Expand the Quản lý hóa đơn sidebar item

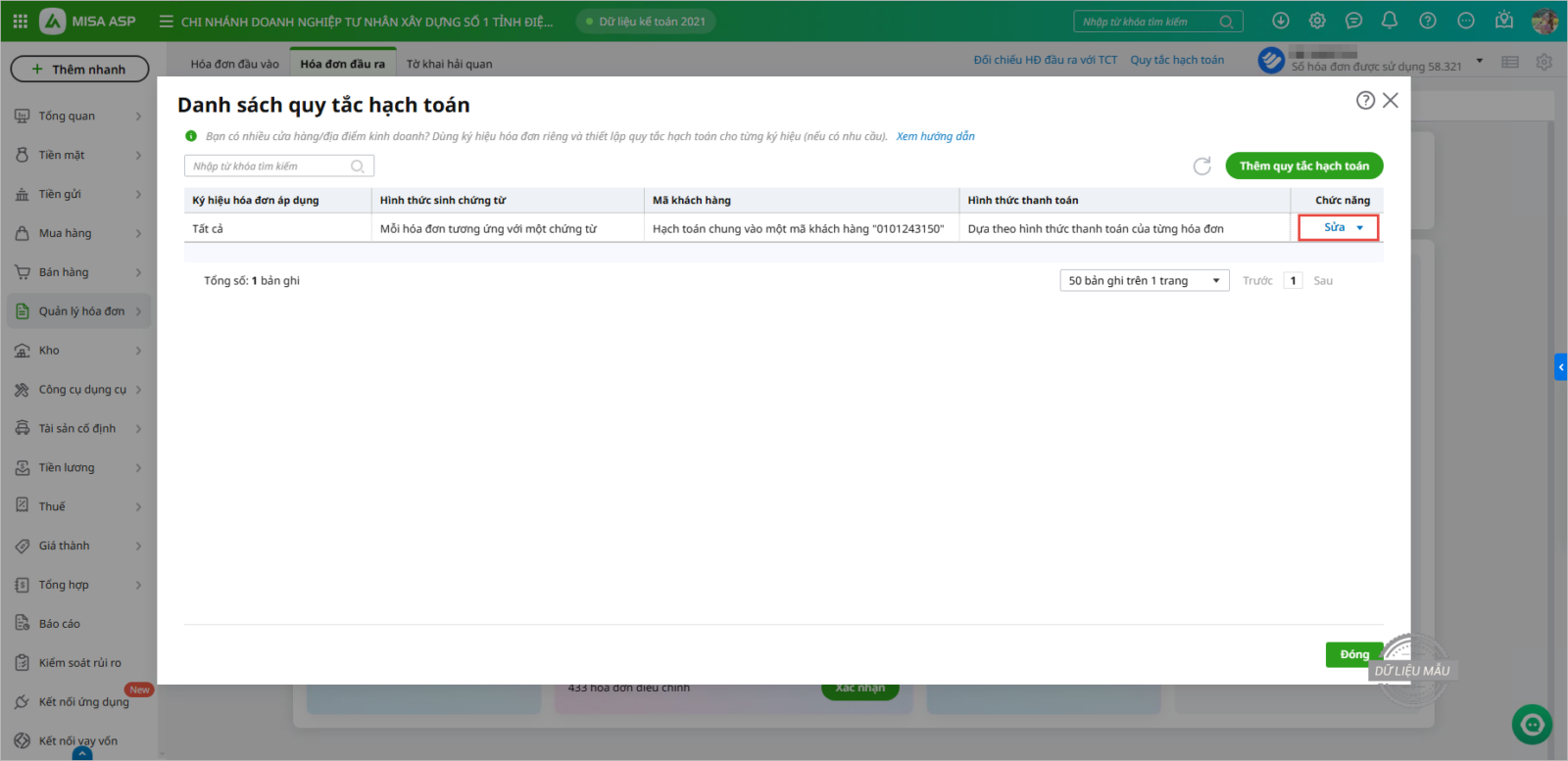[80, 311]
